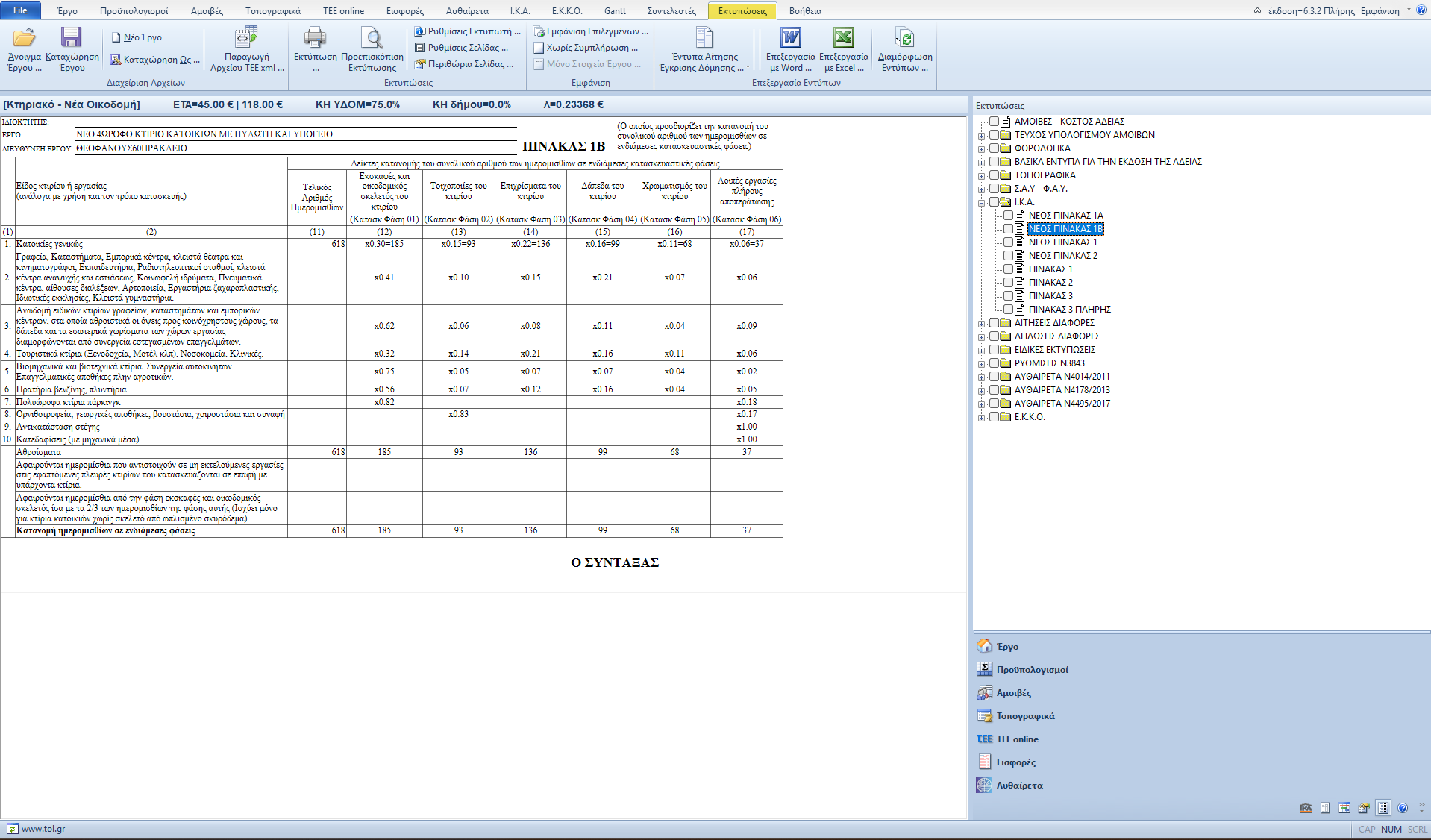
Task: Open Print Preview magnifier icon
Action: 372,39
